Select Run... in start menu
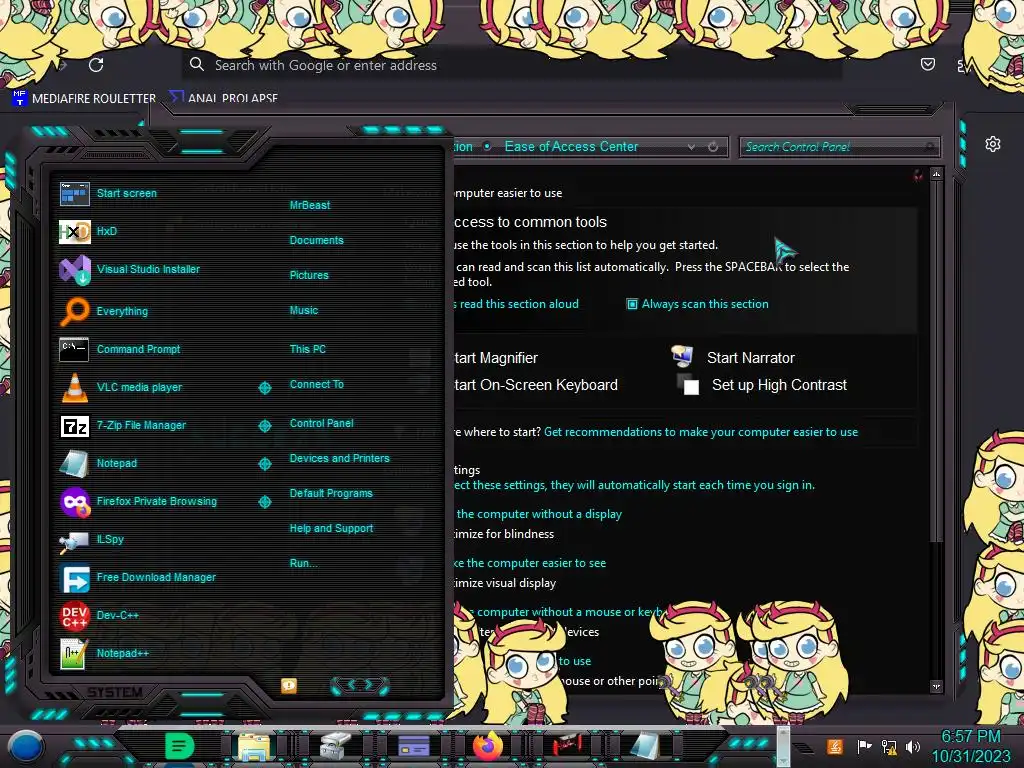Screen dimensions: 1024x768 point(304,564)
